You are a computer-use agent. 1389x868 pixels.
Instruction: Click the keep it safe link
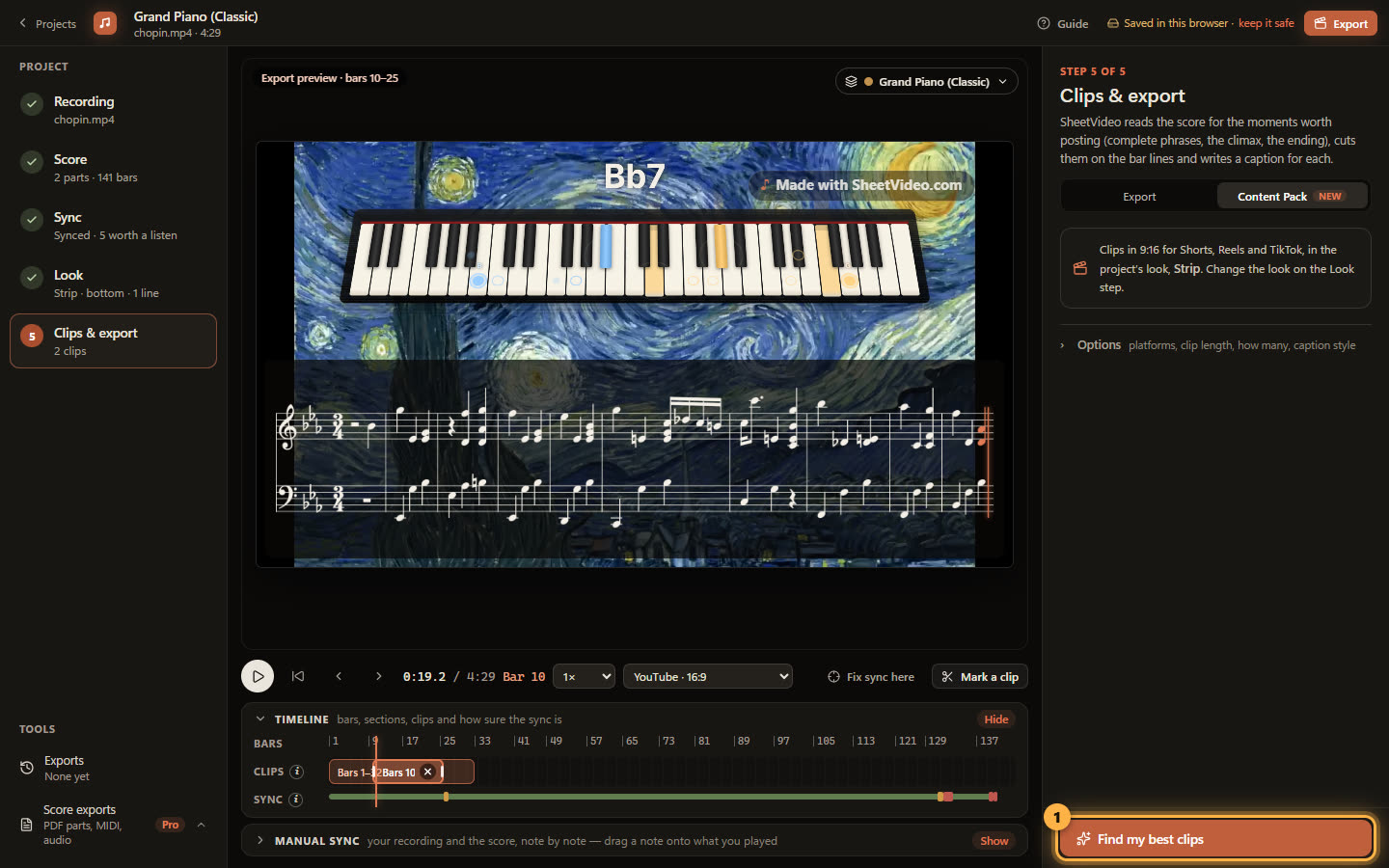tap(1266, 23)
